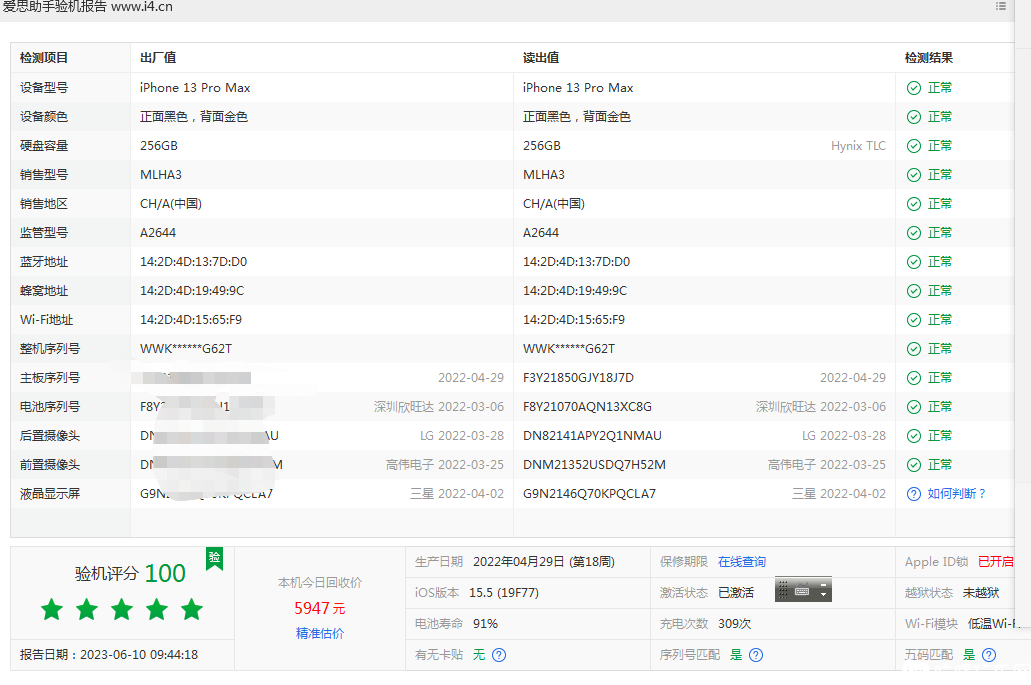Click the green check icon for 硬盘容量 row
This screenshot has width=1031, height=685.
tap(914, 146)
